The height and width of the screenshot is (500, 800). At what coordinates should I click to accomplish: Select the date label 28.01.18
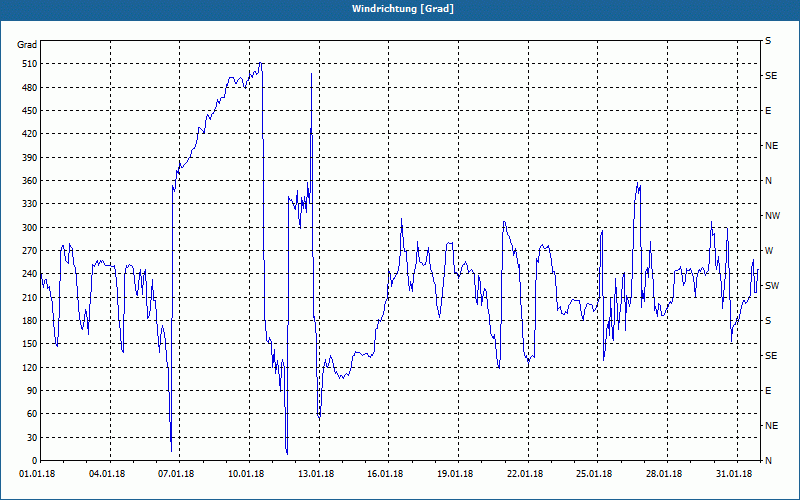tap(664, 474)
